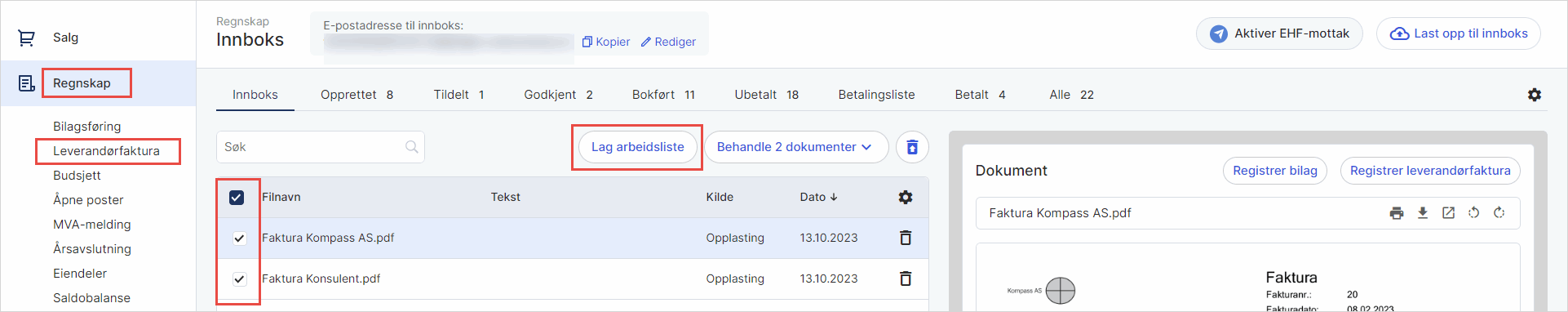Click into the Søk search field
The width and height of the screenshot is (1568, 312).
pos(320,147)
